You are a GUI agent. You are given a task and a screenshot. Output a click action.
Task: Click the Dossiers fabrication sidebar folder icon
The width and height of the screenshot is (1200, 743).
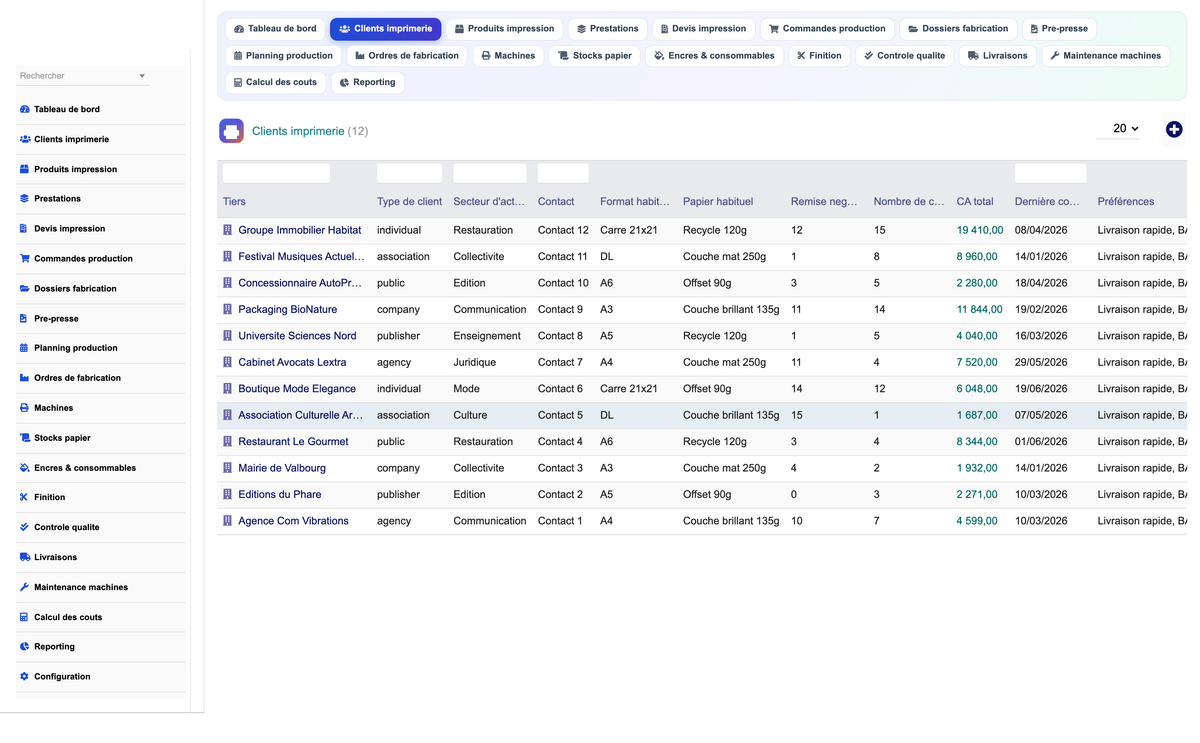pyautogui.click(x=25, y=288)
